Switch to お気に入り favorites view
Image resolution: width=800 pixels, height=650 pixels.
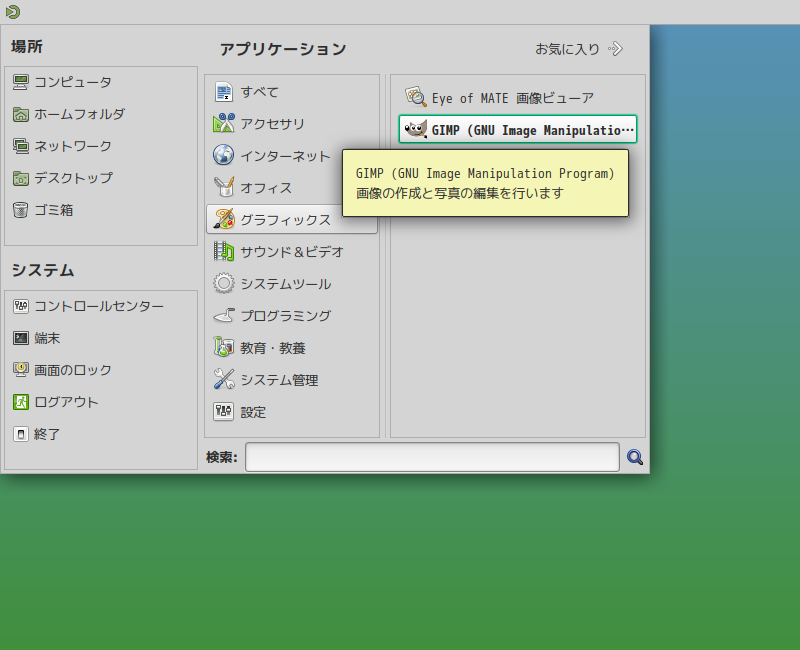[578, 49]
